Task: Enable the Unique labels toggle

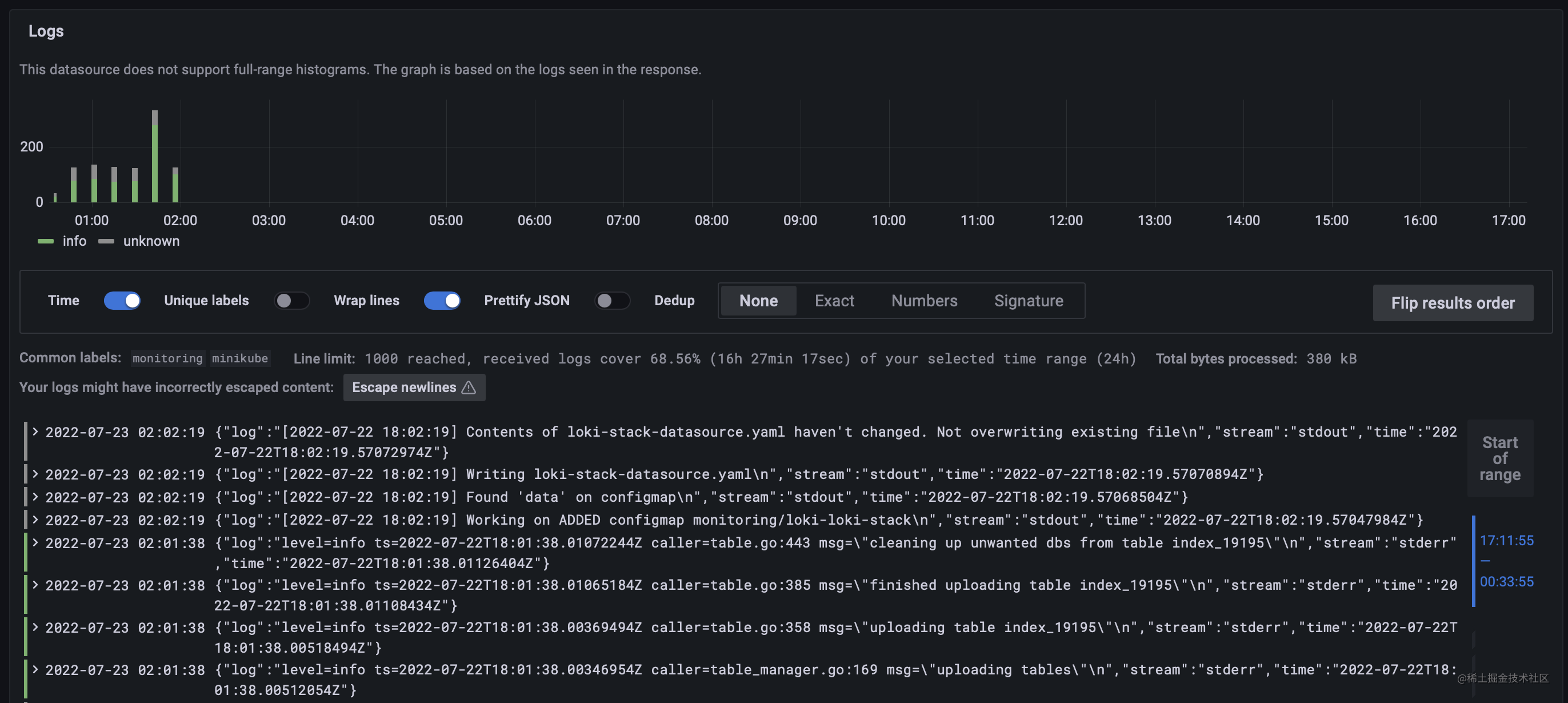Action: (x=291, y=300)
